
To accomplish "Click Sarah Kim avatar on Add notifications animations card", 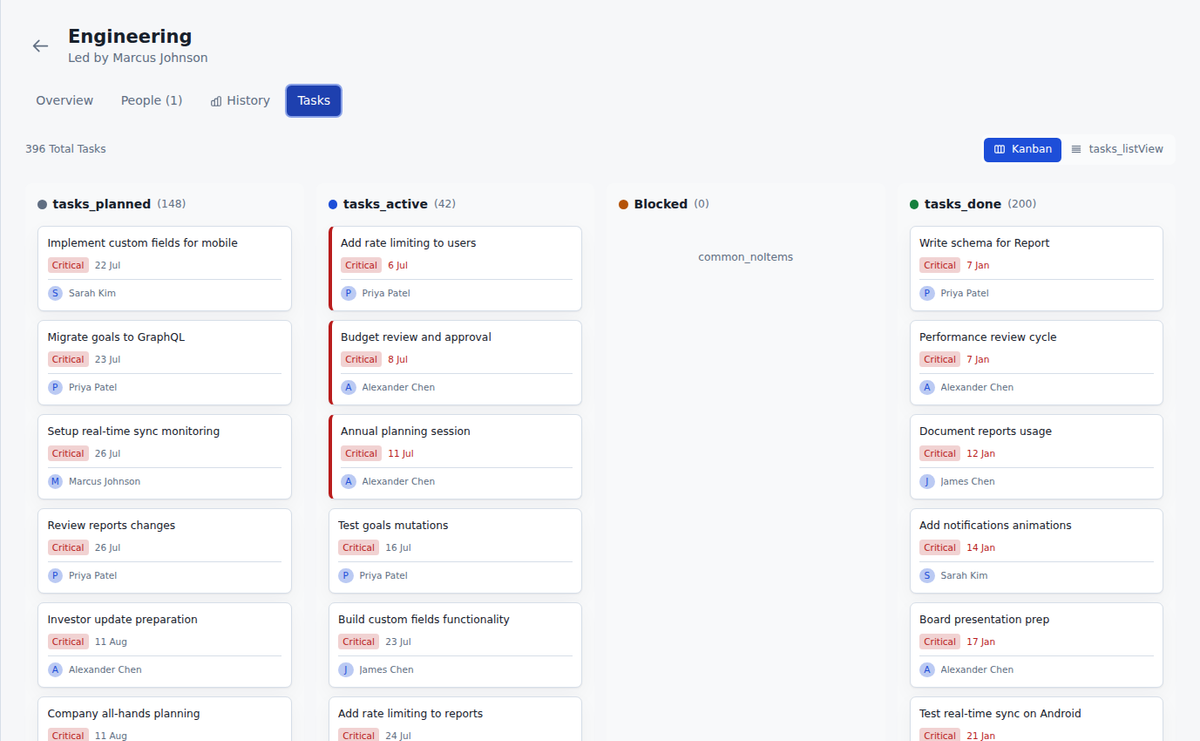I will click(928, 575).
